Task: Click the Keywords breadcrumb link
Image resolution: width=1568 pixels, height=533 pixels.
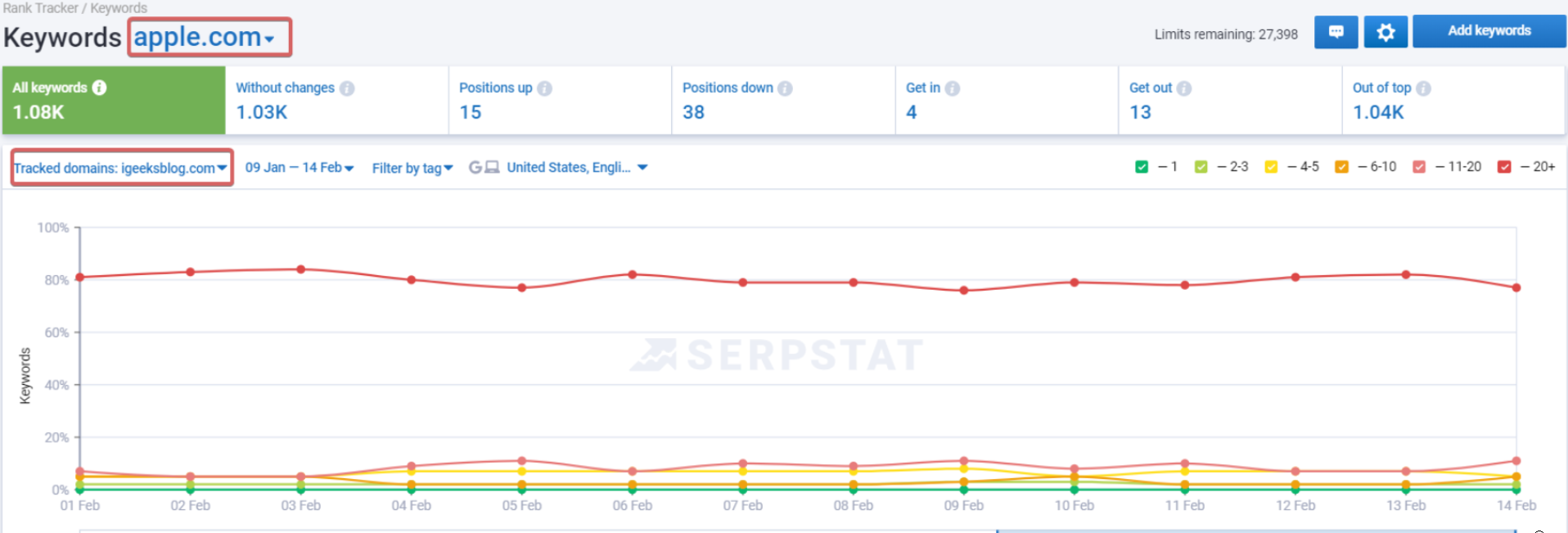Action: (119, 8)
